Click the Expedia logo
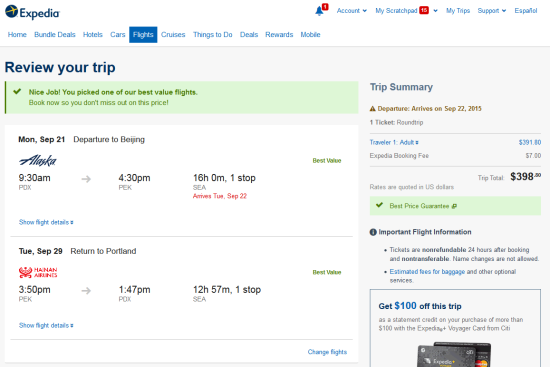 pyautogui.click(x=32, y=12)
